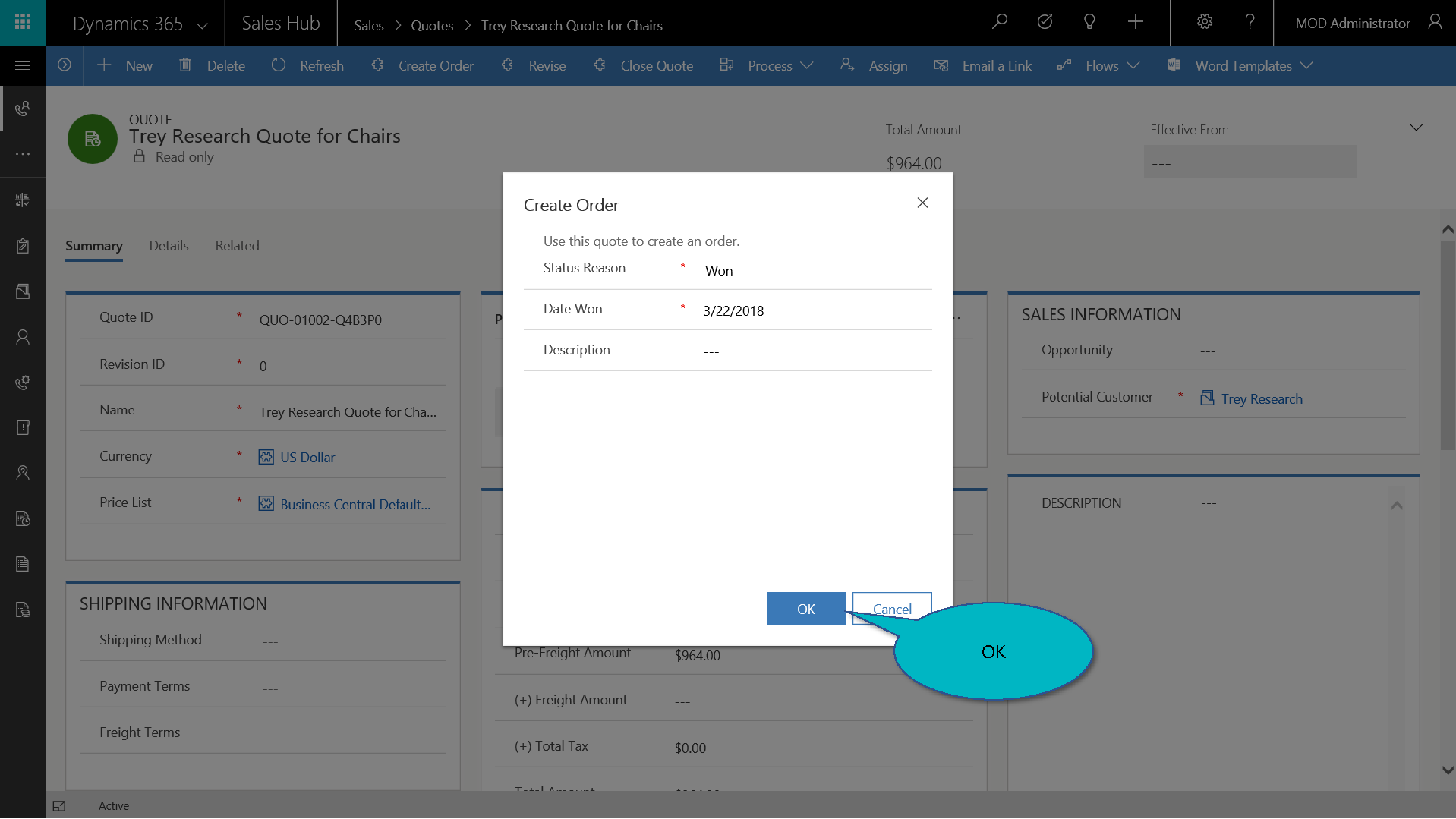The image size is (1456, 819).
Task: Toggle the hamburger site map menu
Action: (x=23, y=66)
